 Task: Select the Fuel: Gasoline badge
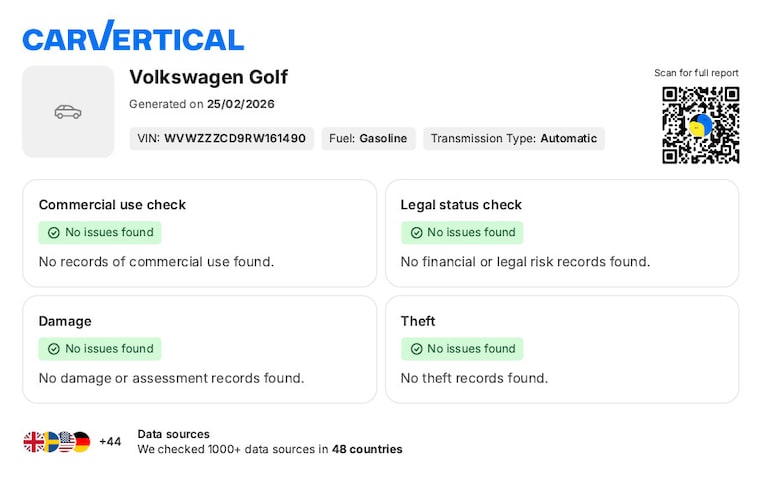pyautogui.click(x=368, y=139)
